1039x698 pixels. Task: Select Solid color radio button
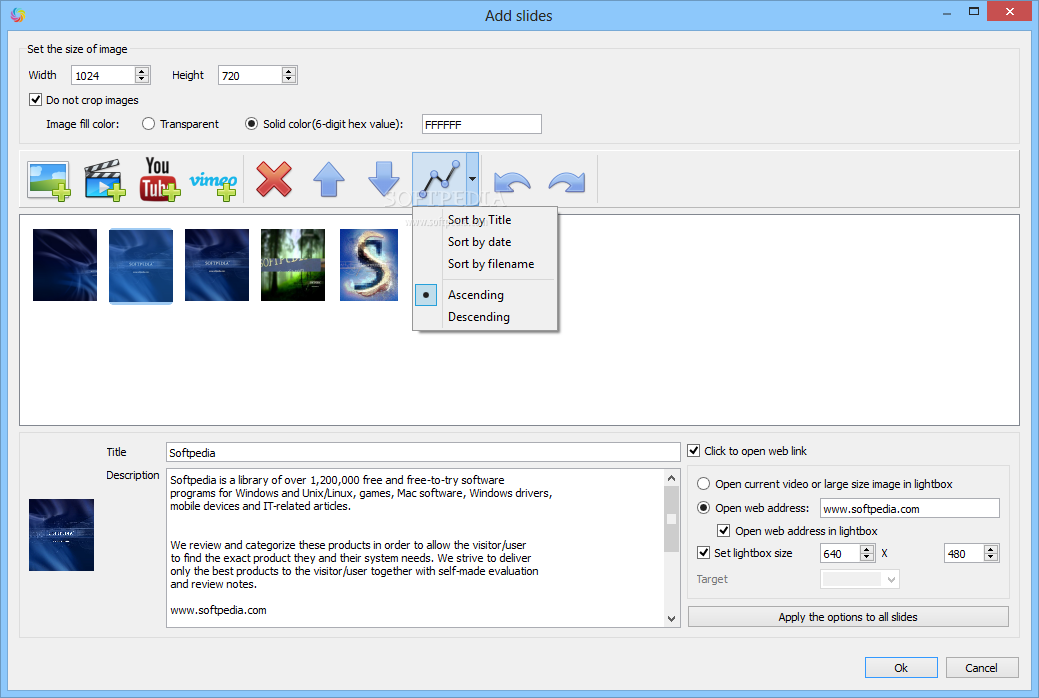[x=251, y=124]
